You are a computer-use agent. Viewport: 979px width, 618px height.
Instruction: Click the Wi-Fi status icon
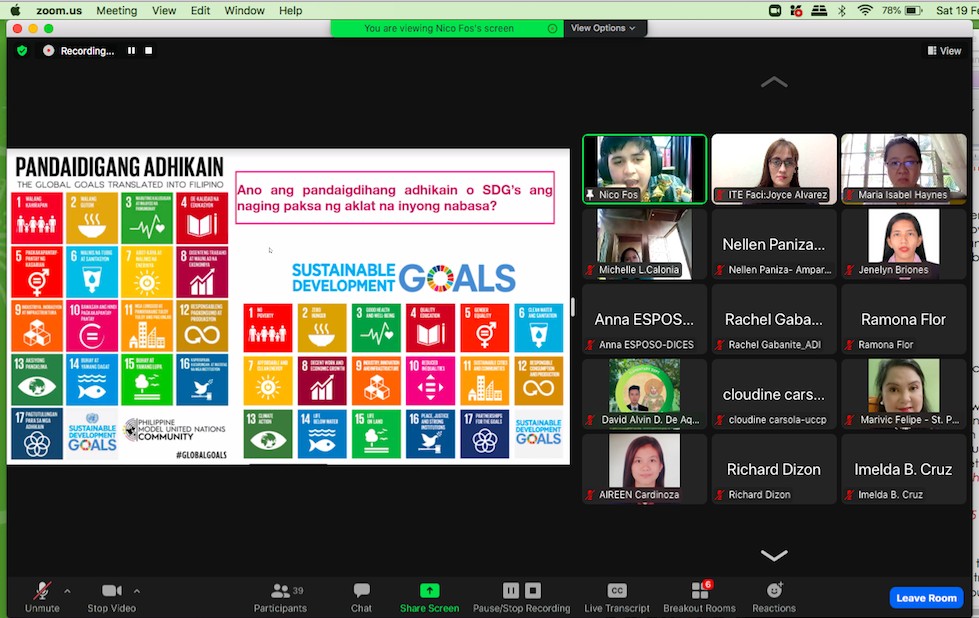(865, 10)
